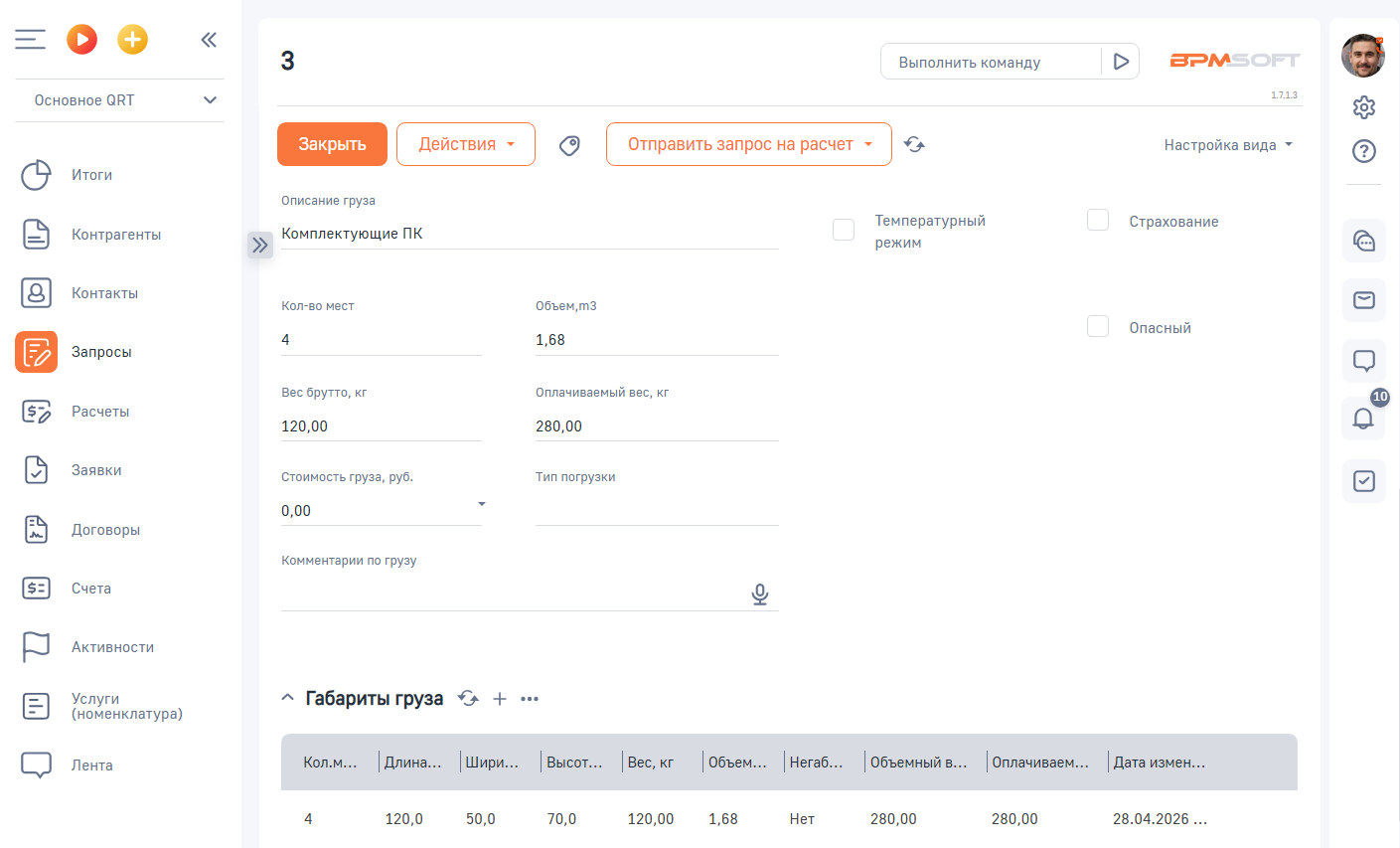Click Отправить запрос на расчет button
Viewport: 1400px width, 848px height.
[748, 144]
